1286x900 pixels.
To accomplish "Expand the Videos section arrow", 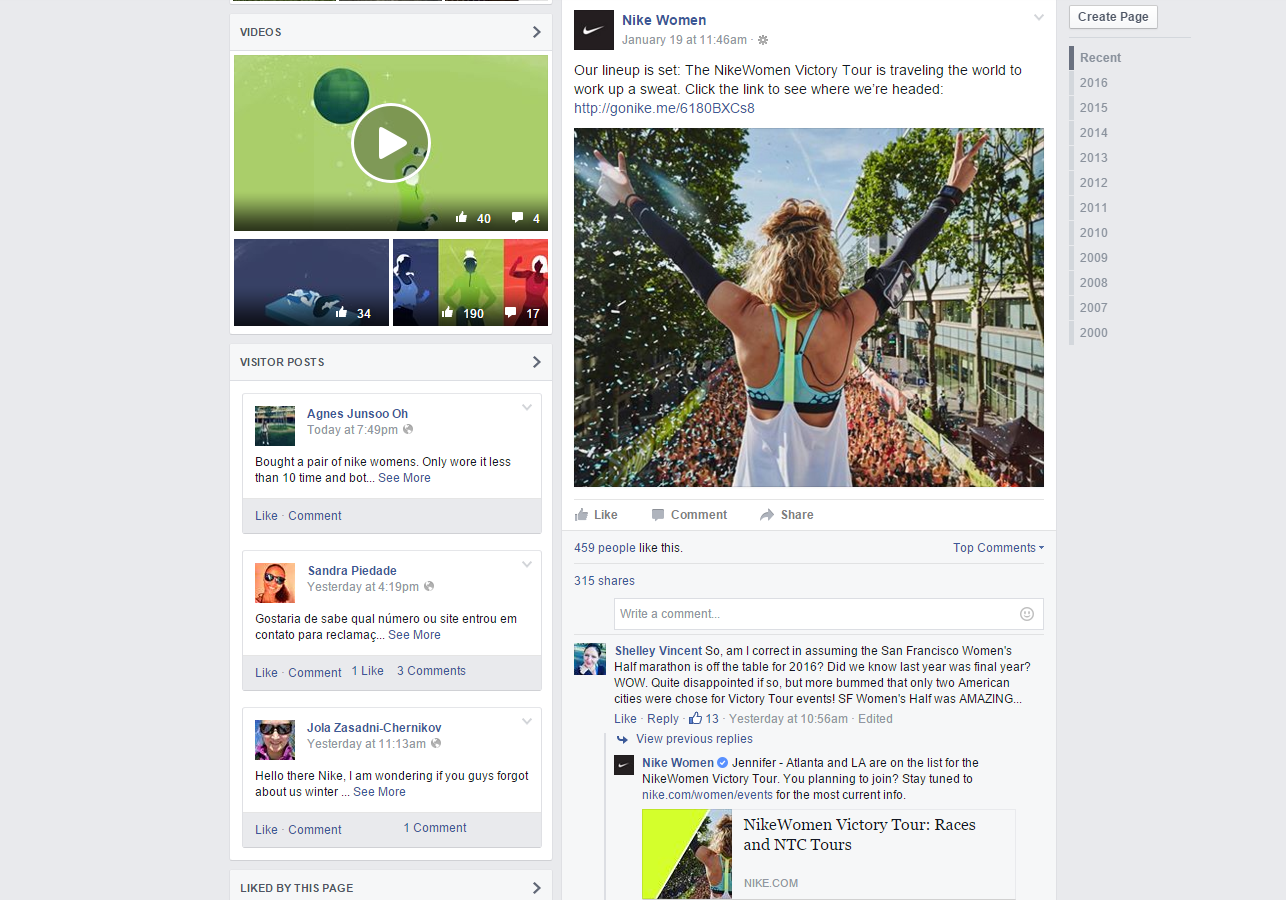I will tap(536, 32).
